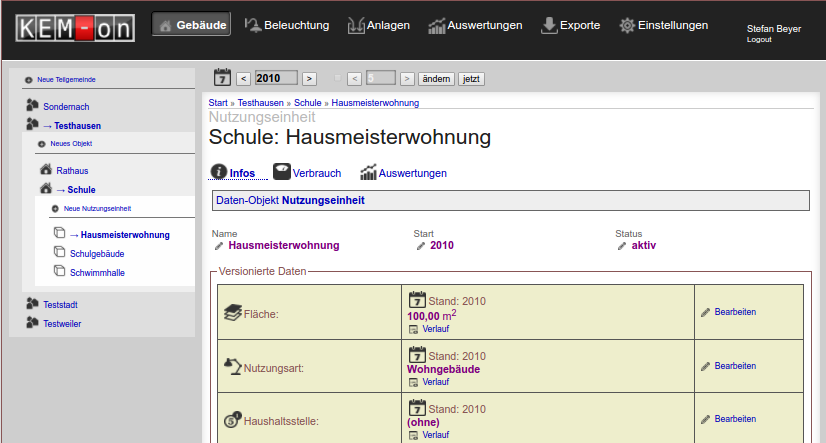Go to previous year with left arrow

(243, 78)
